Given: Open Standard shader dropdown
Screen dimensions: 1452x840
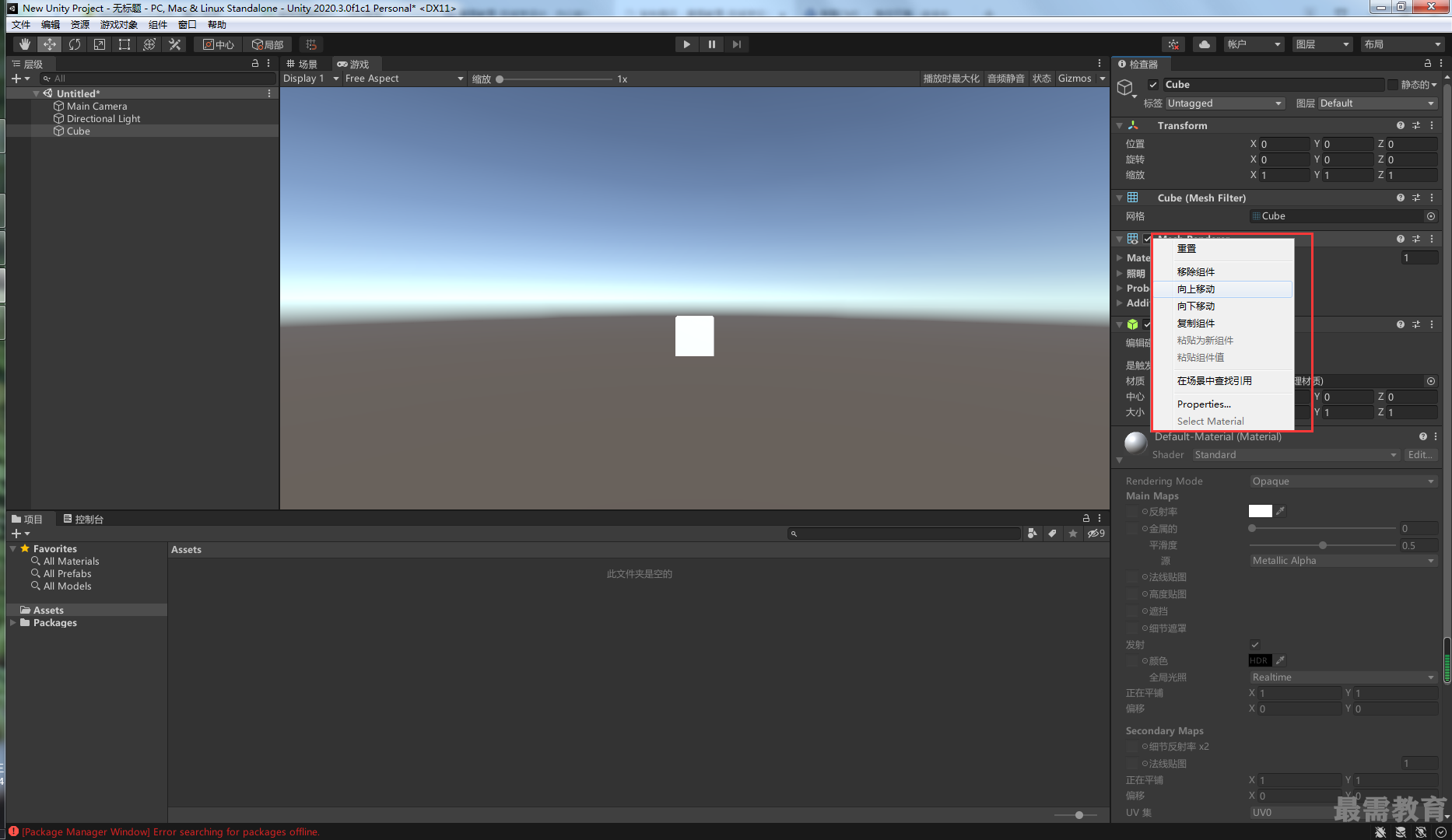Looking at the screenshot, I should point(1296,455).
